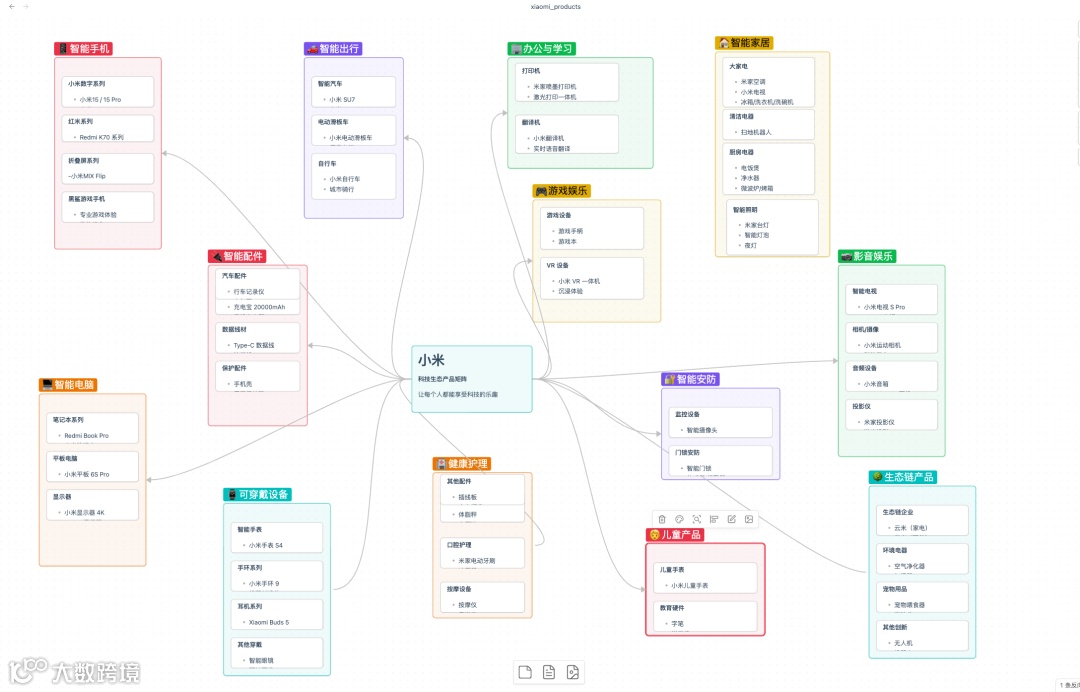Select the 游戏娱乐 group label
Viewport: 1080px width, 692px height.
click(x=562, y=191)
